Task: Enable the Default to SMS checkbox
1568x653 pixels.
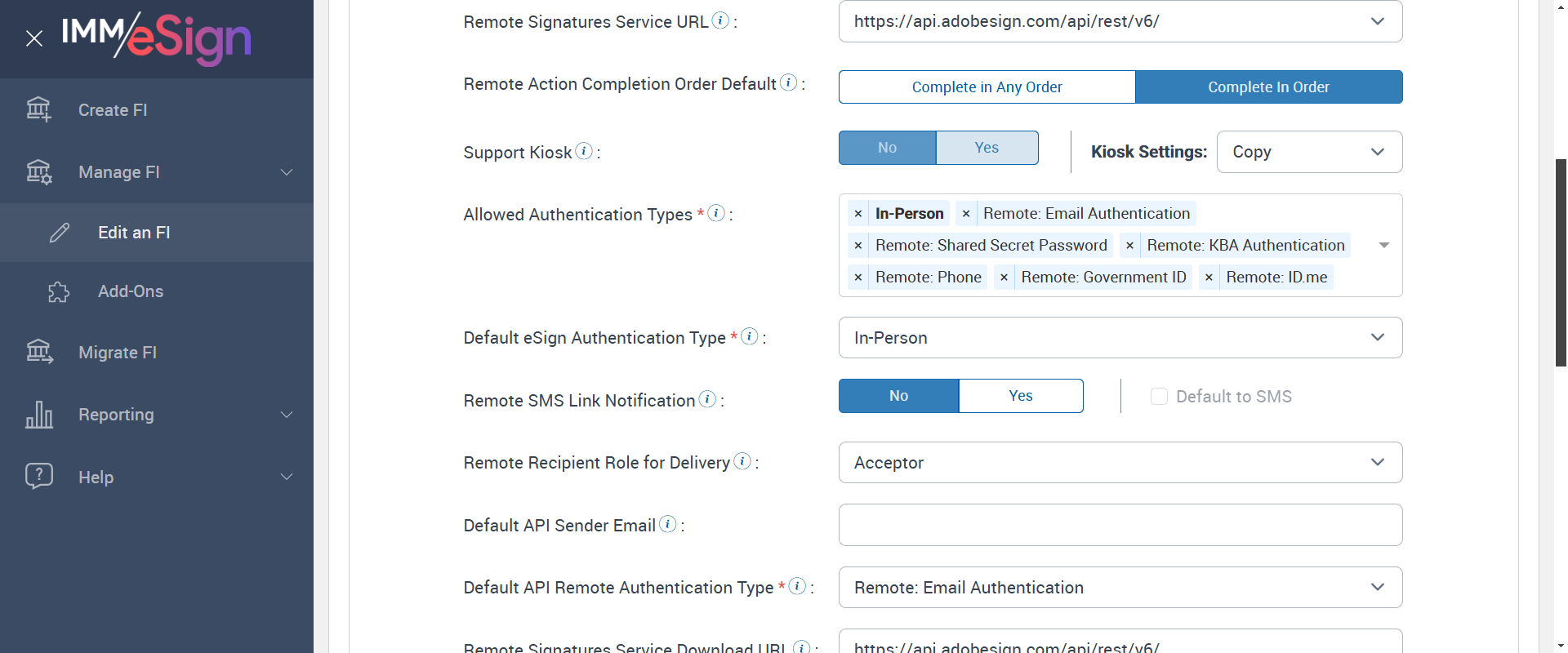Action: (x=1159, y=397)
